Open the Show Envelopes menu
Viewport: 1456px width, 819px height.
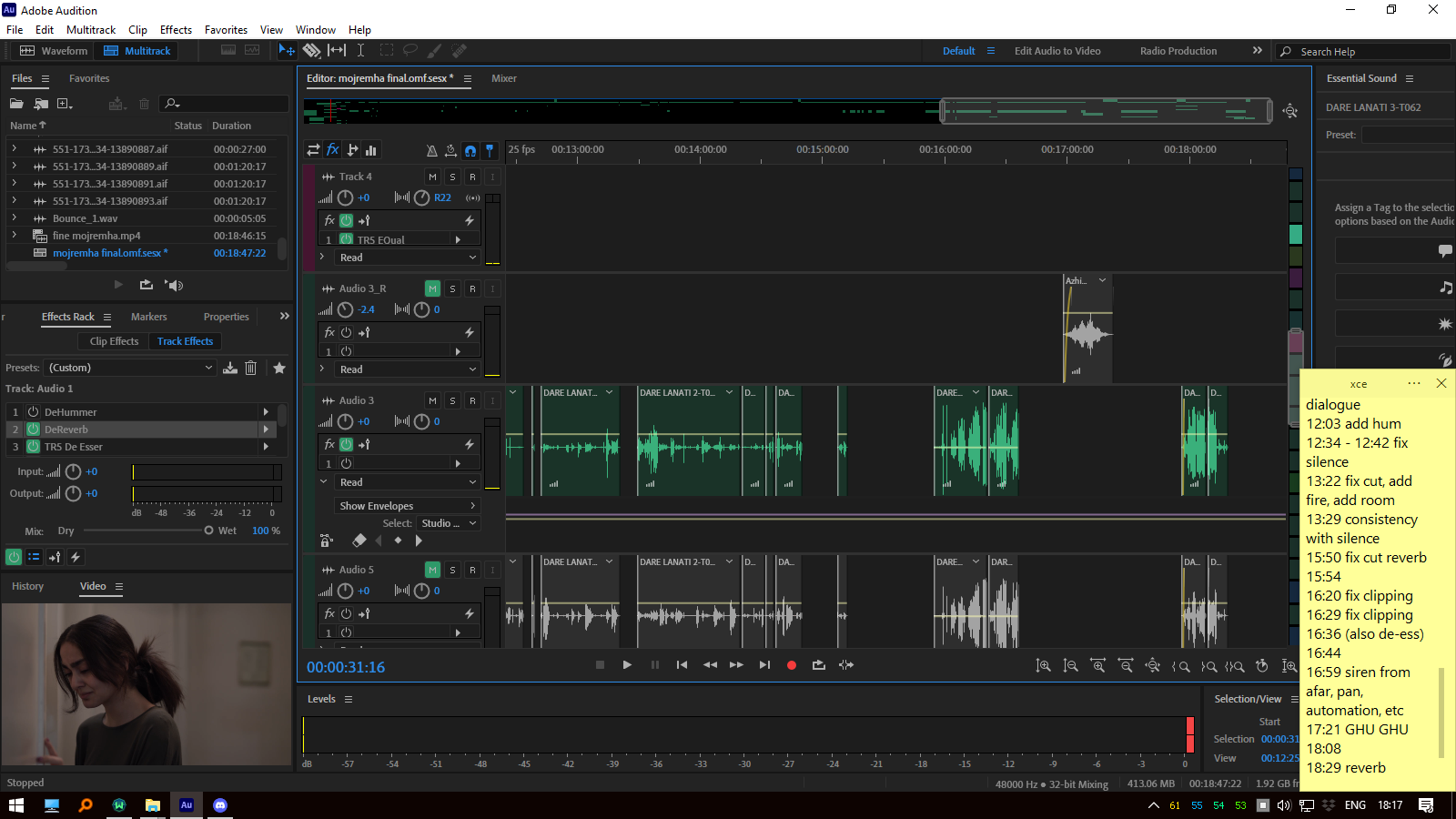(x=408, y=506)
